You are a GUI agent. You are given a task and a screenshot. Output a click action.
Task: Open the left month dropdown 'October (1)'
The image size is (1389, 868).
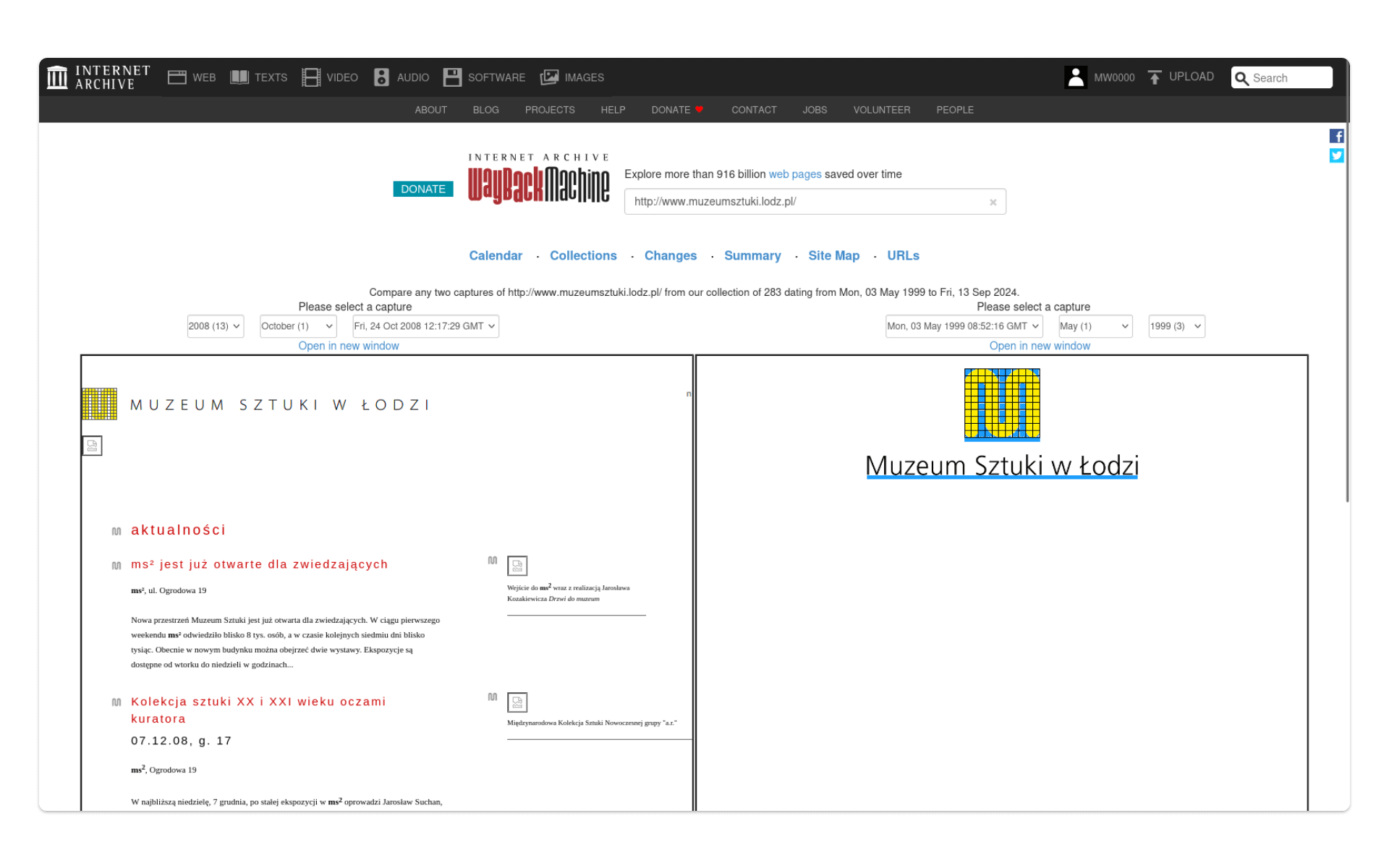click(298, 326)
